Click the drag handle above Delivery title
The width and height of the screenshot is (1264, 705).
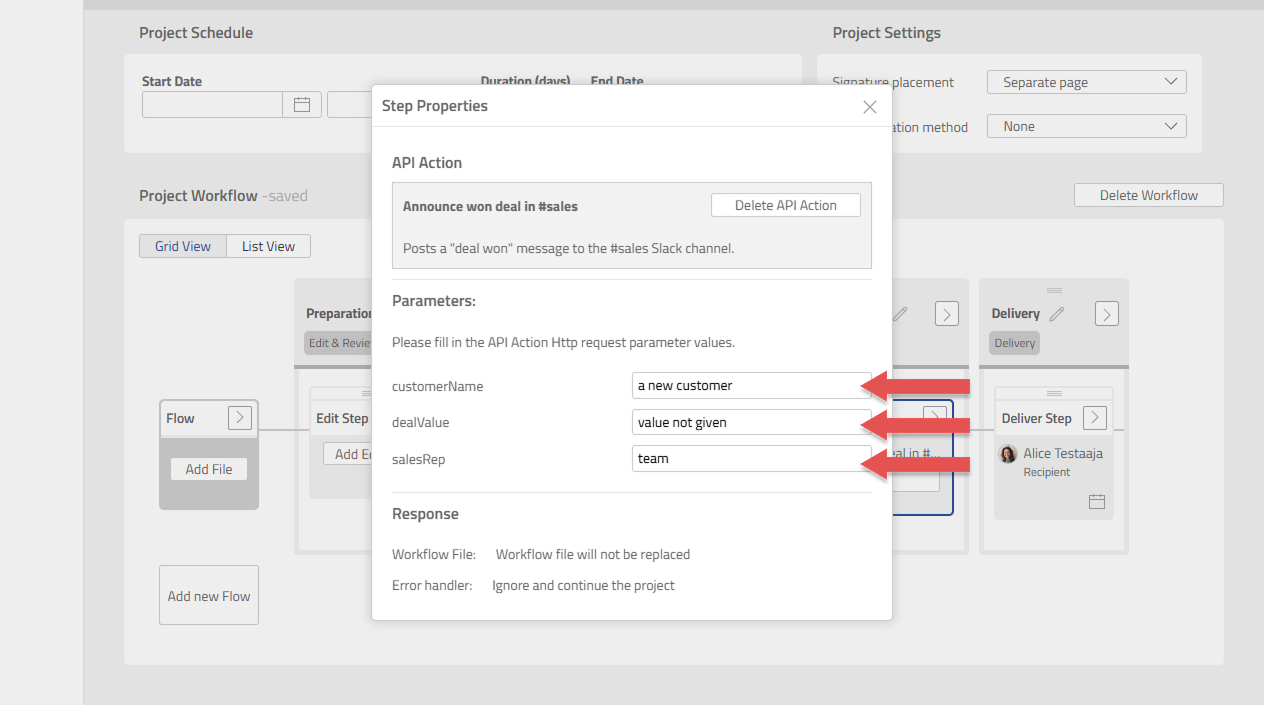1054,290
